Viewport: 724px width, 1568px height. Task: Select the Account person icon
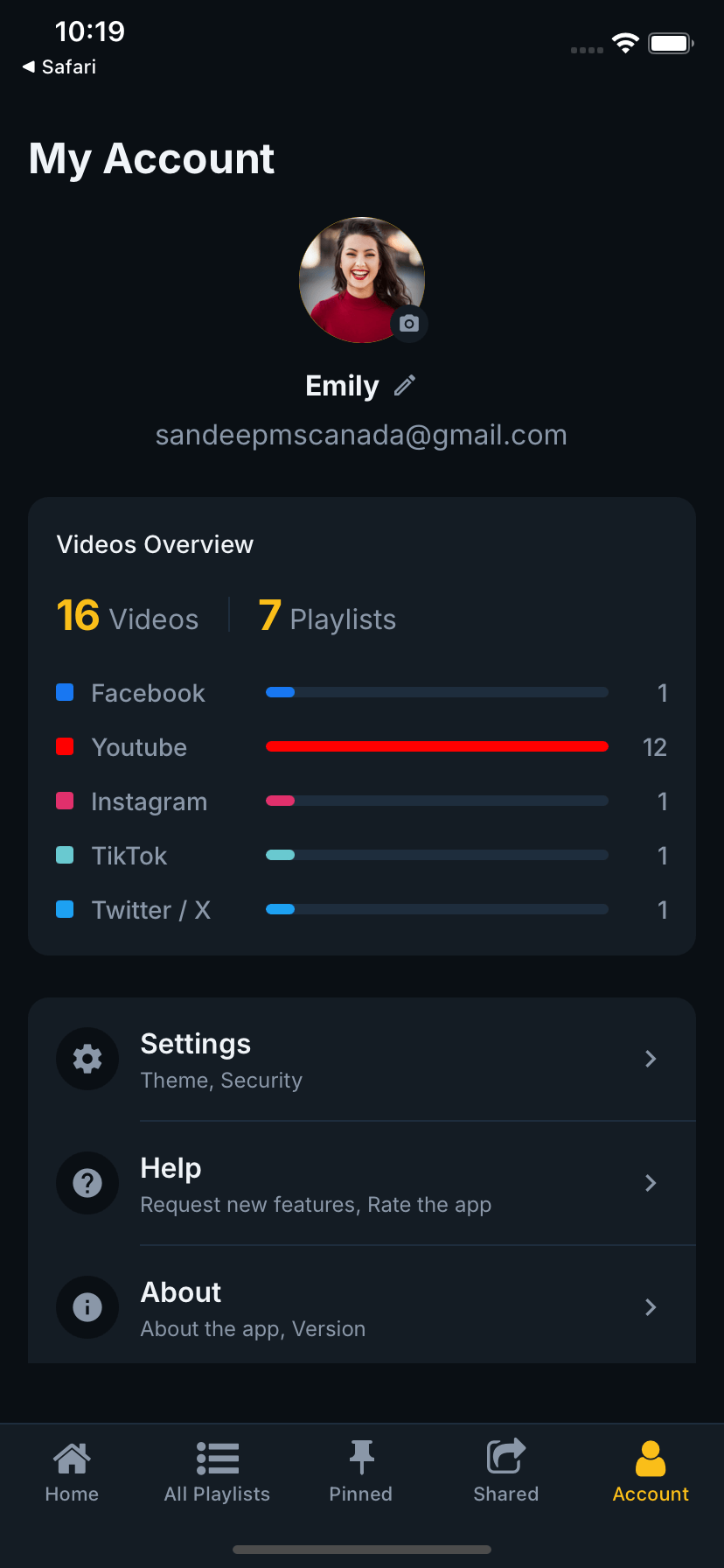click(x=650, y=1455)
